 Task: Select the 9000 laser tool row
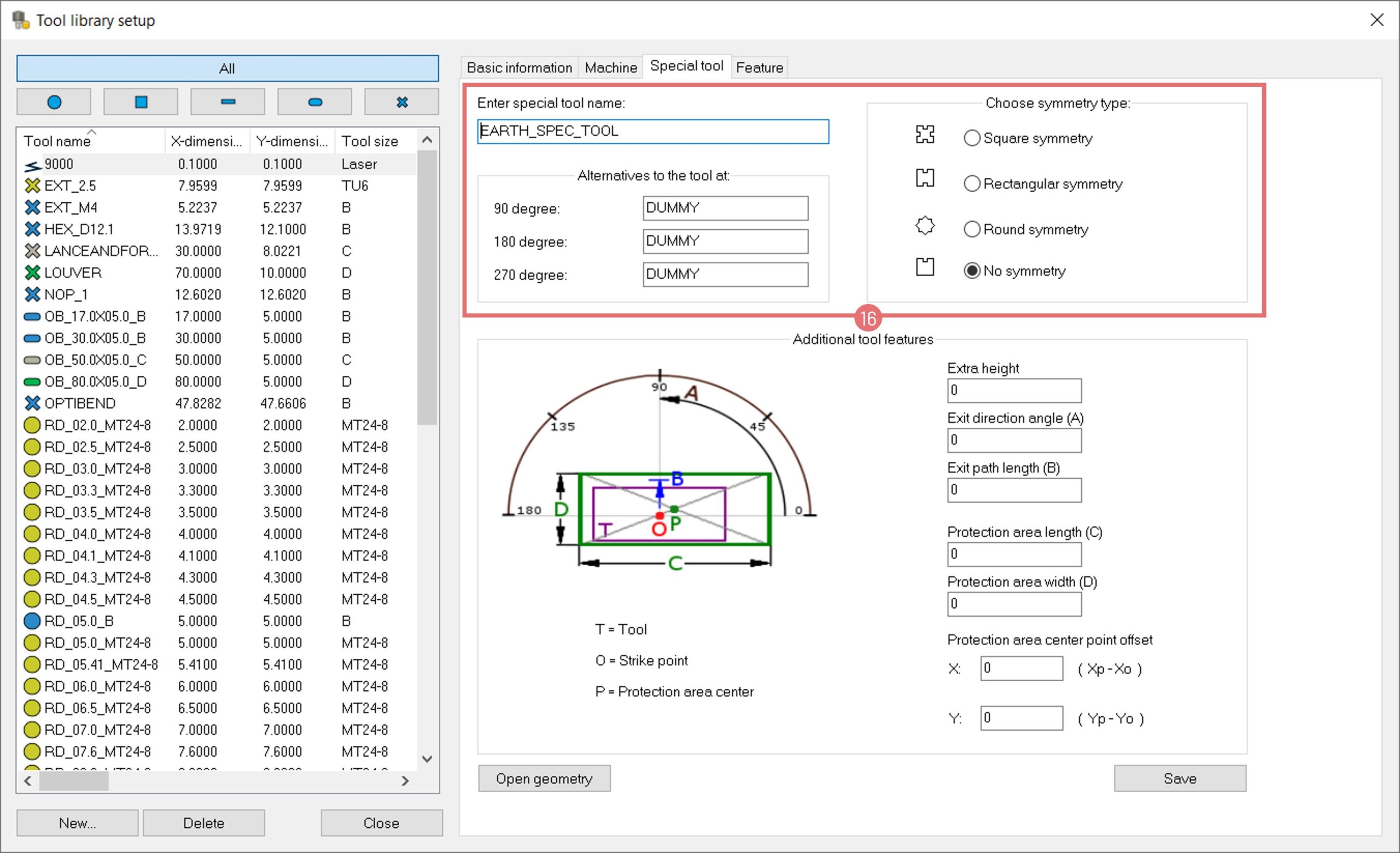[59, 164]
